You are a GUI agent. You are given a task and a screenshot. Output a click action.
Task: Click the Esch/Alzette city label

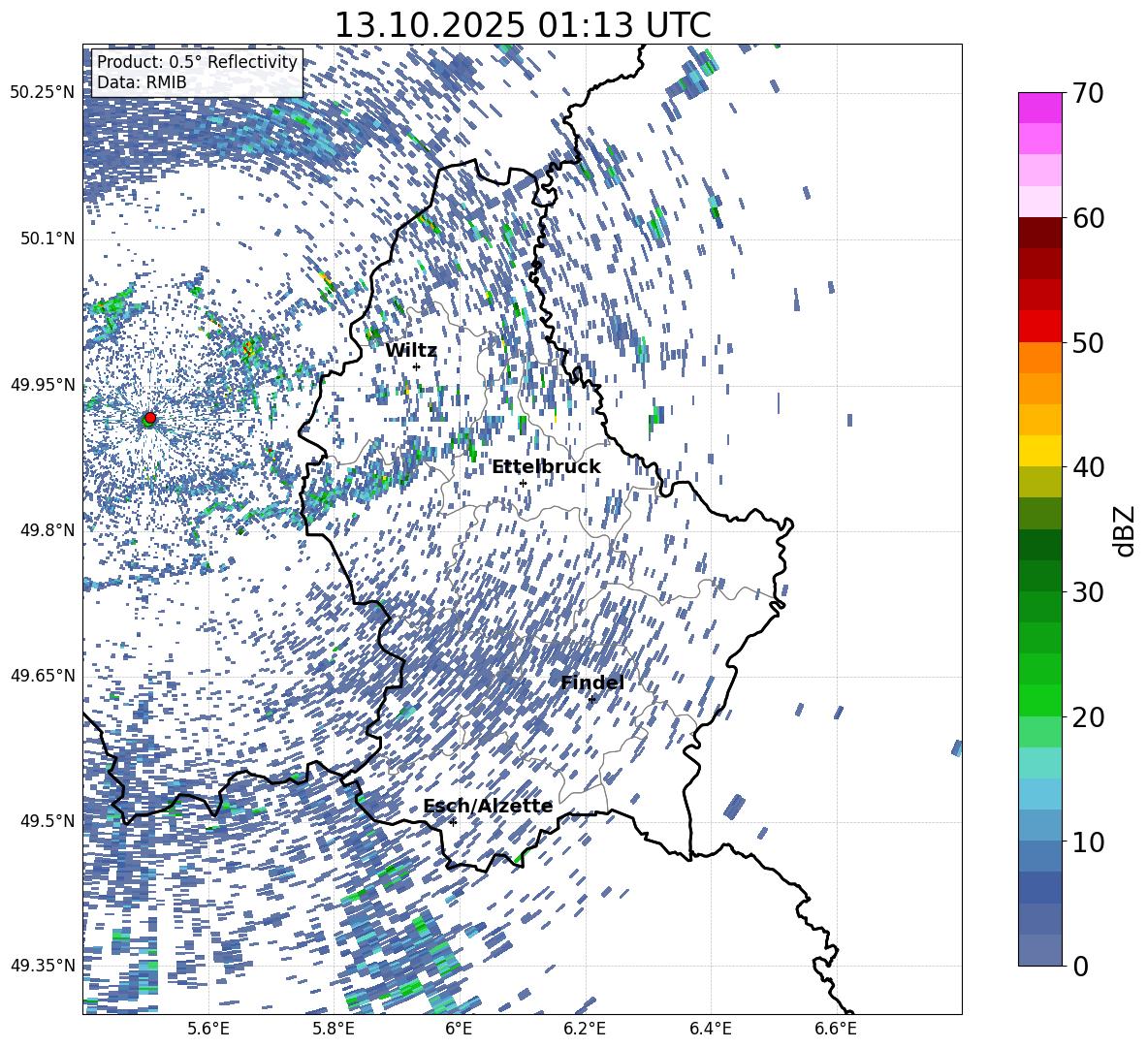[488, 807]
